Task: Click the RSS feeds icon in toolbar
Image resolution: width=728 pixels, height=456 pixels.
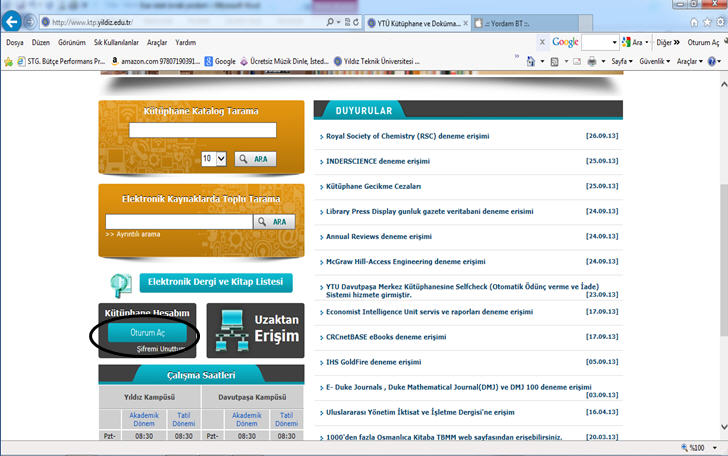Action: [x=554, y=61]
